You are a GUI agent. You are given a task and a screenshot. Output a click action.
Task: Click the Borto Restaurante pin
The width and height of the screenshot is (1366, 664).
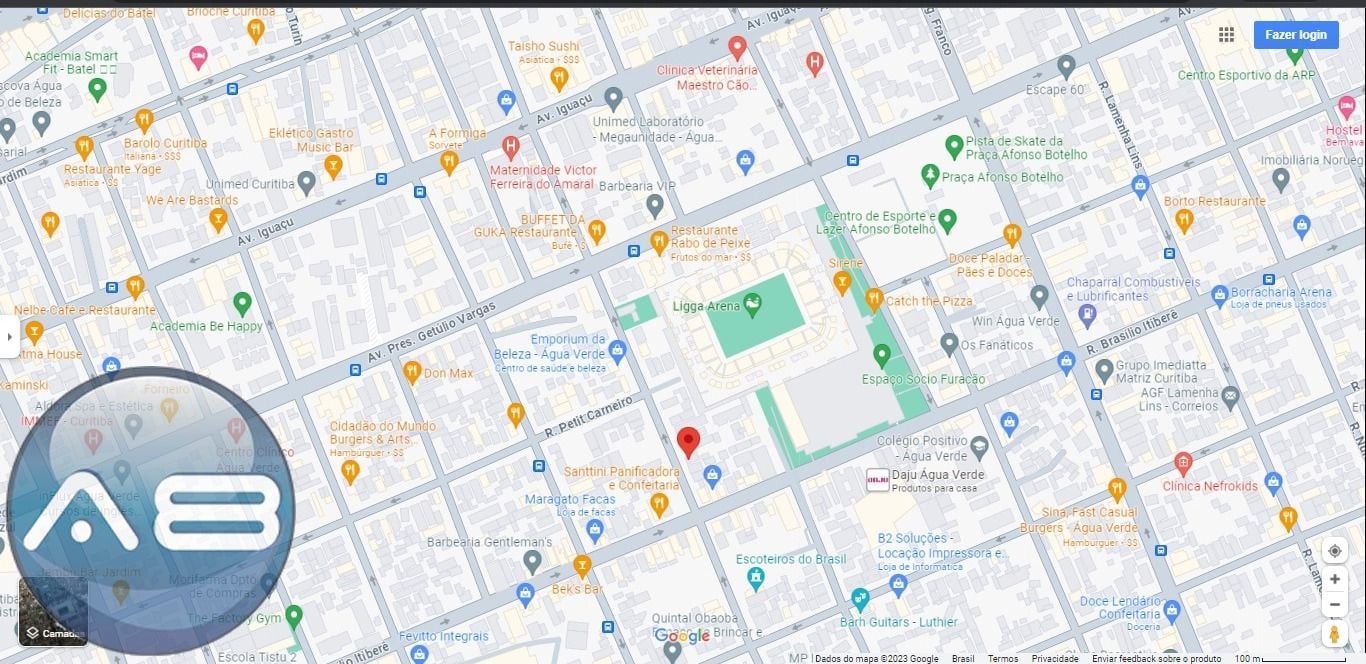(x=1184, y=220)
